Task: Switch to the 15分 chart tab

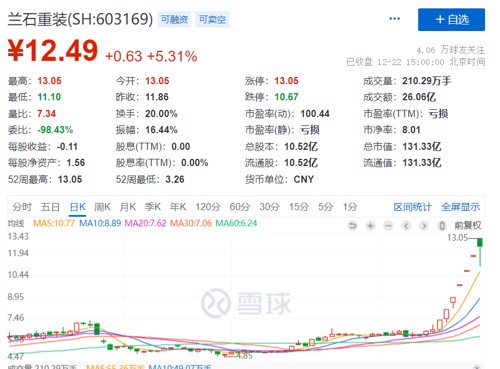Action: (299, 207)
